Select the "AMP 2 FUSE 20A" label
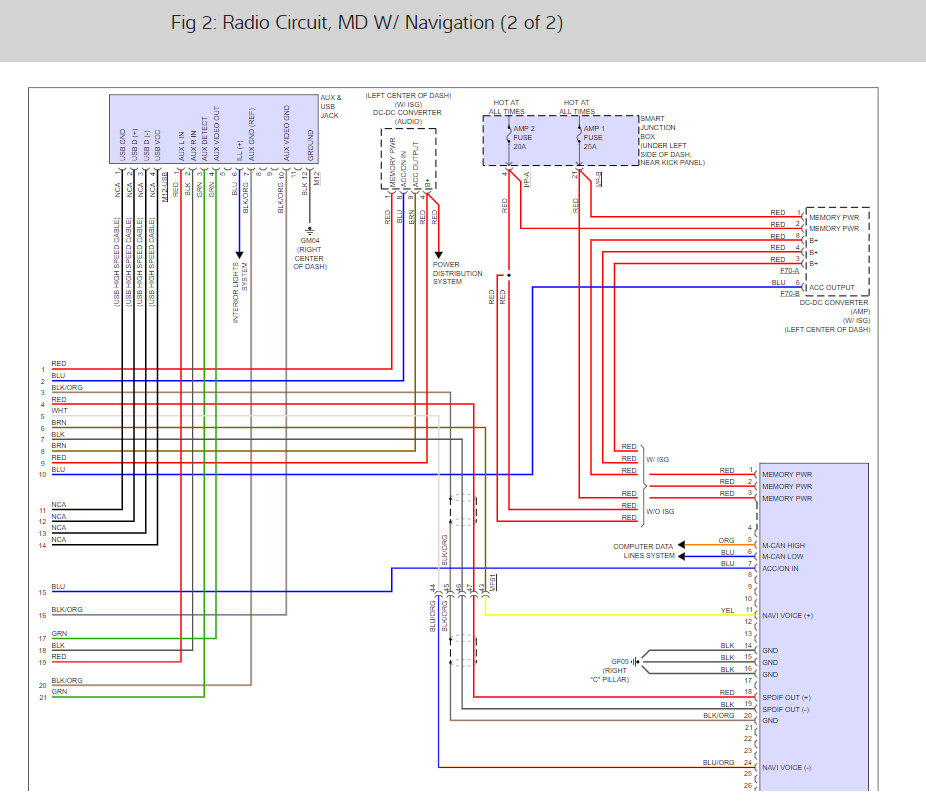The width and height of the screenshot is (926, 811). pyautogui.click(x=523, y=138)
